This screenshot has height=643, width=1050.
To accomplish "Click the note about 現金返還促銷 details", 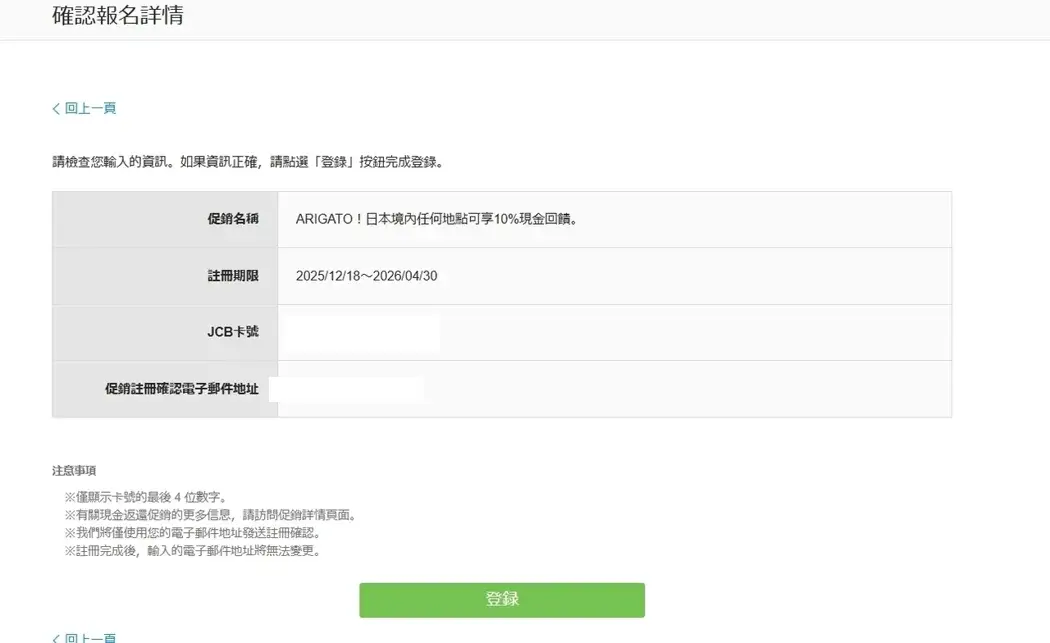I will pyautogui.click(x=210, y=515).
